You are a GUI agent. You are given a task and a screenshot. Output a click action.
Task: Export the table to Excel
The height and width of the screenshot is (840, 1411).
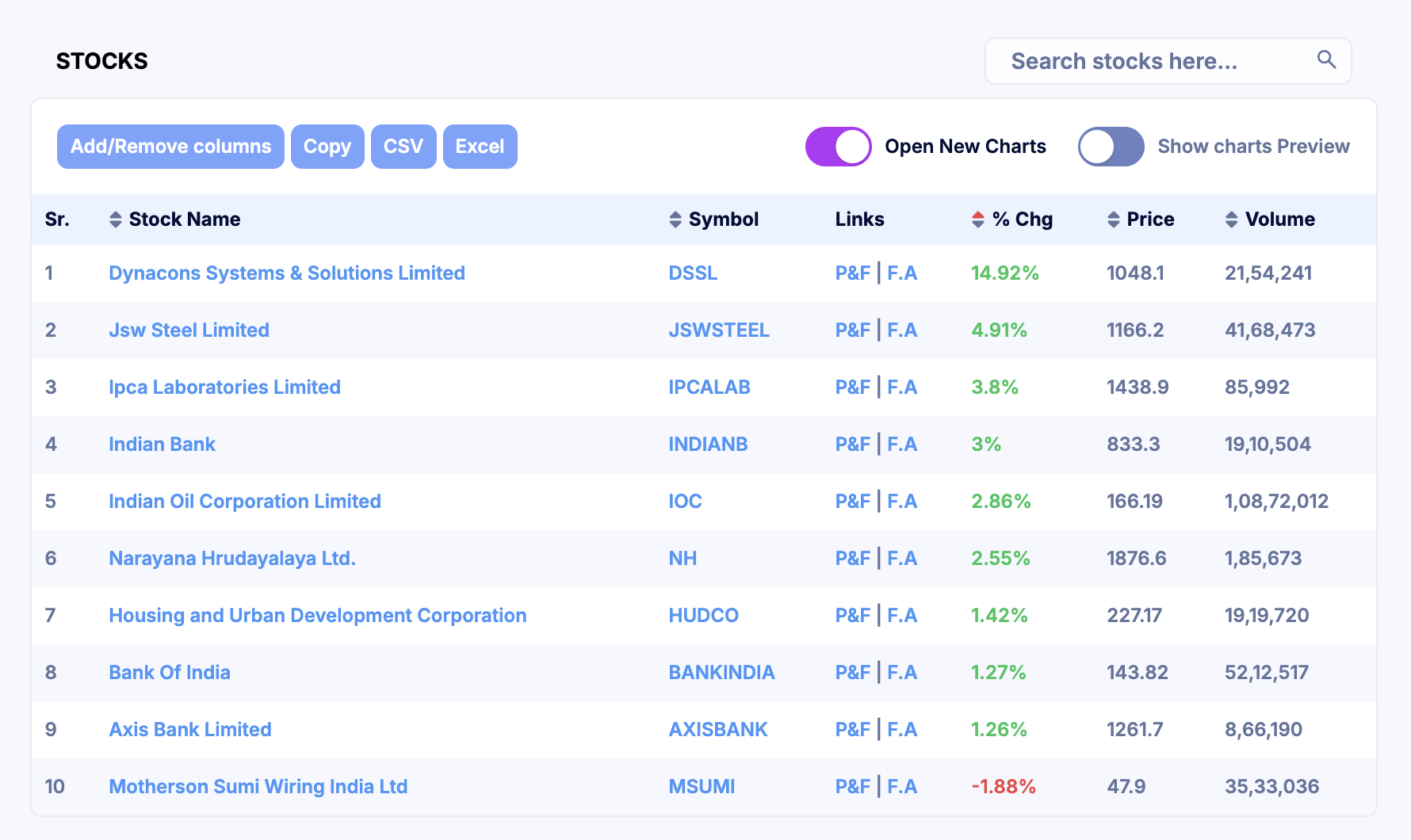480,147
